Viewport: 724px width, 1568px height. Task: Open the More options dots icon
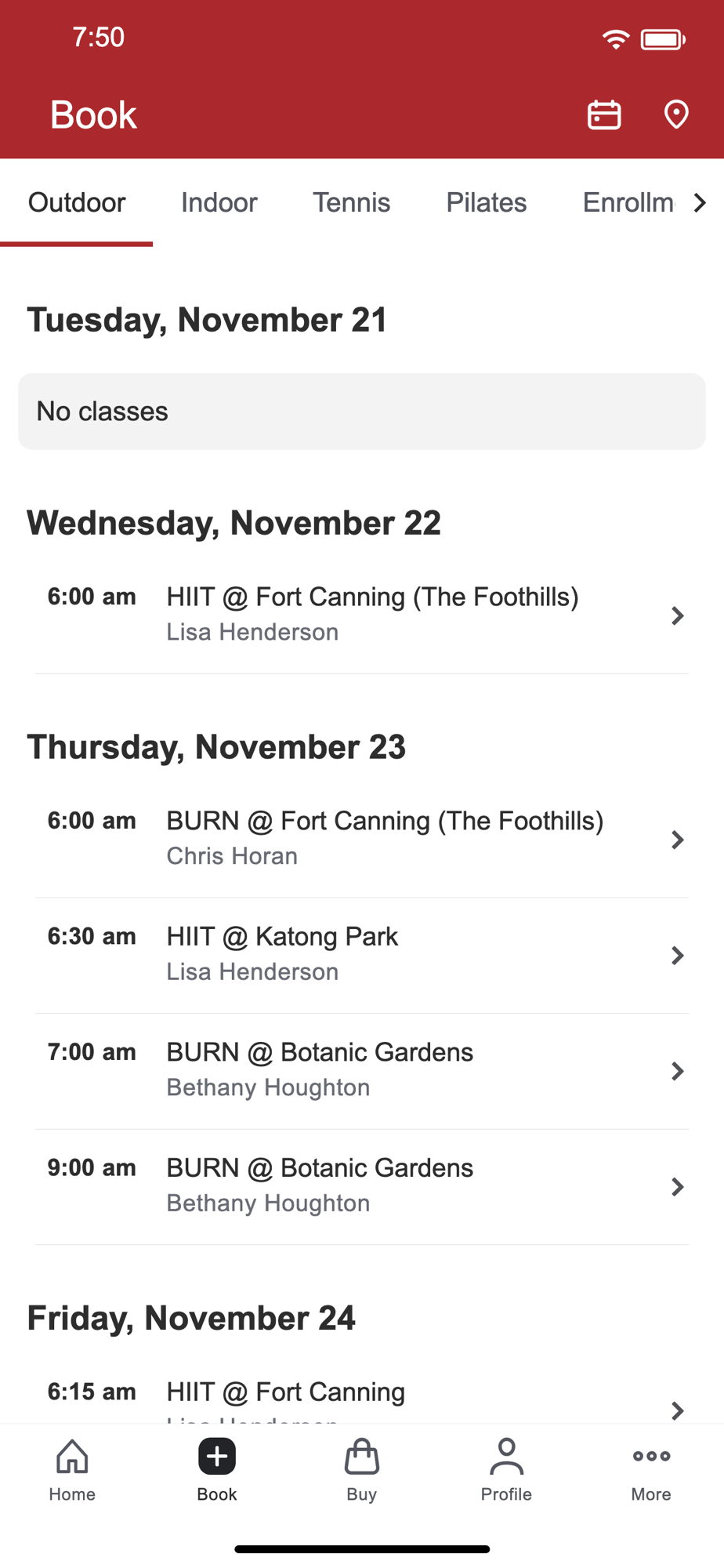(651, 1457)
